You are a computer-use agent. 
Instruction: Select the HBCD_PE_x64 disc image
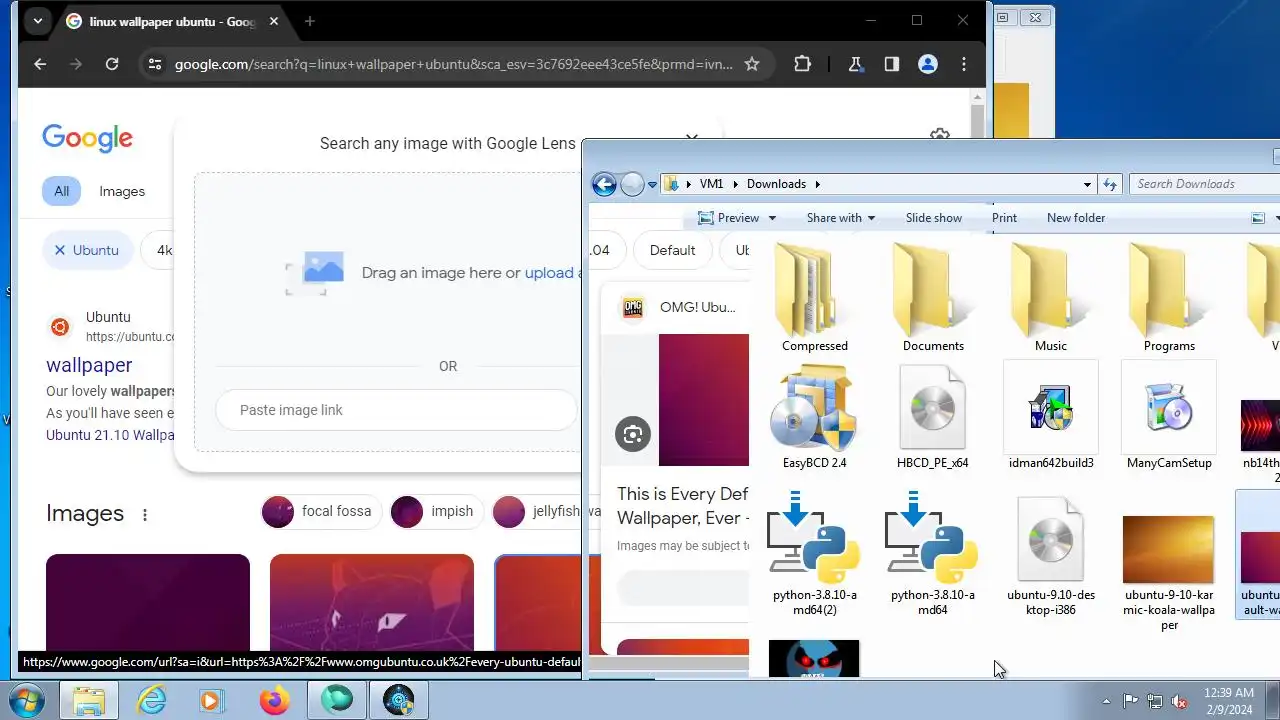click(932, 418)
